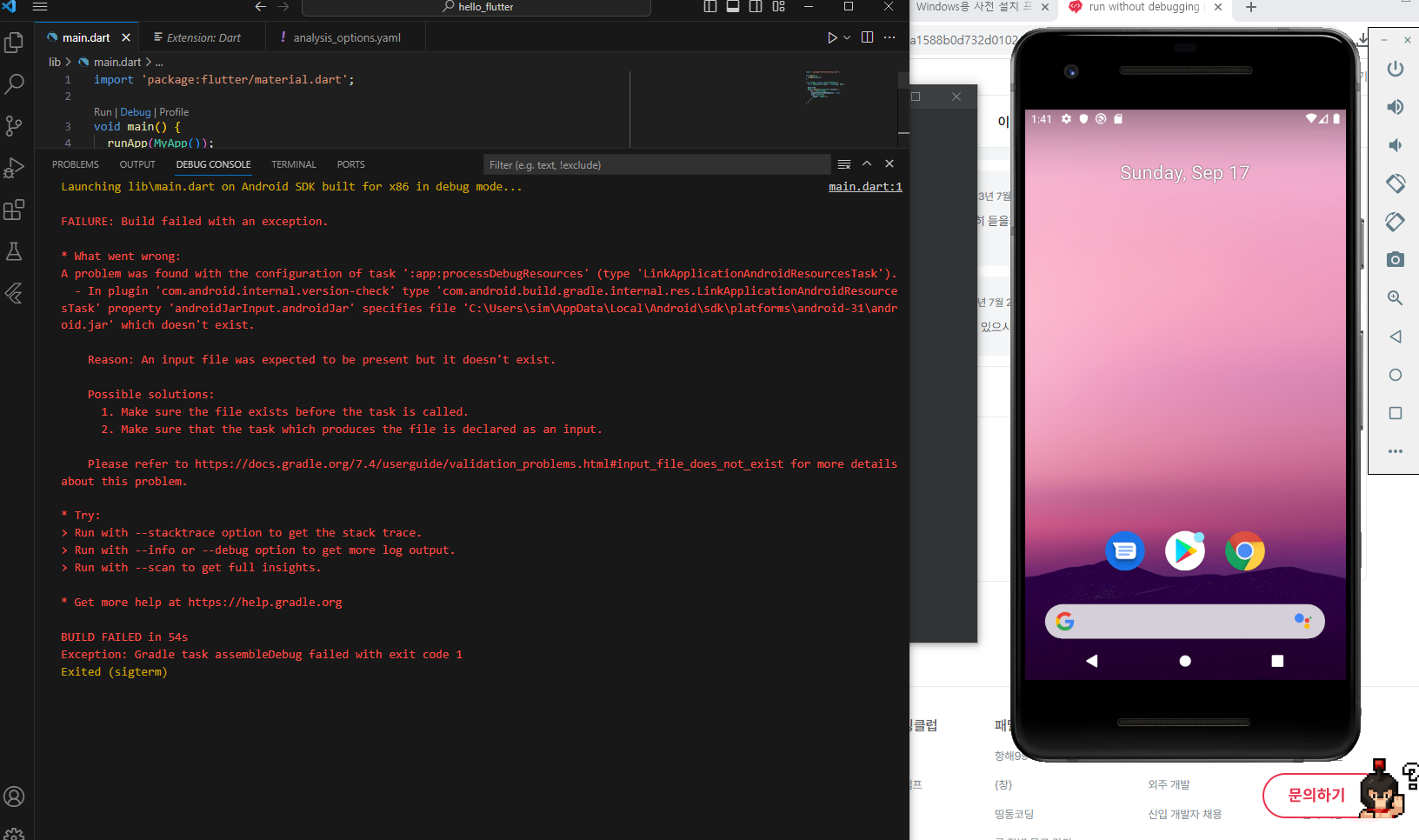Image resolution: width=1419 pixels, height=840 pixels.
Task: Open the Messages app on the phone
Action: (x=1125, y=551)
